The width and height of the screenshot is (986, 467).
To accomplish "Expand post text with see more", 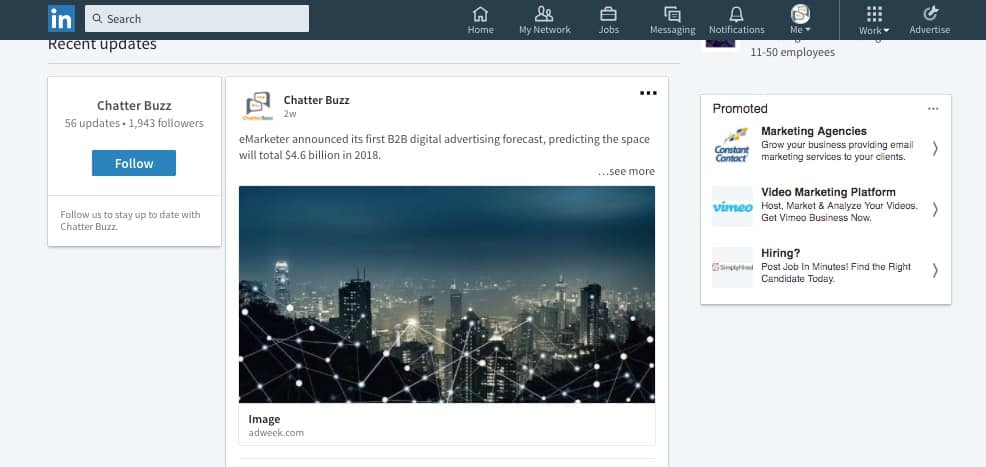I will coord(626,171).
